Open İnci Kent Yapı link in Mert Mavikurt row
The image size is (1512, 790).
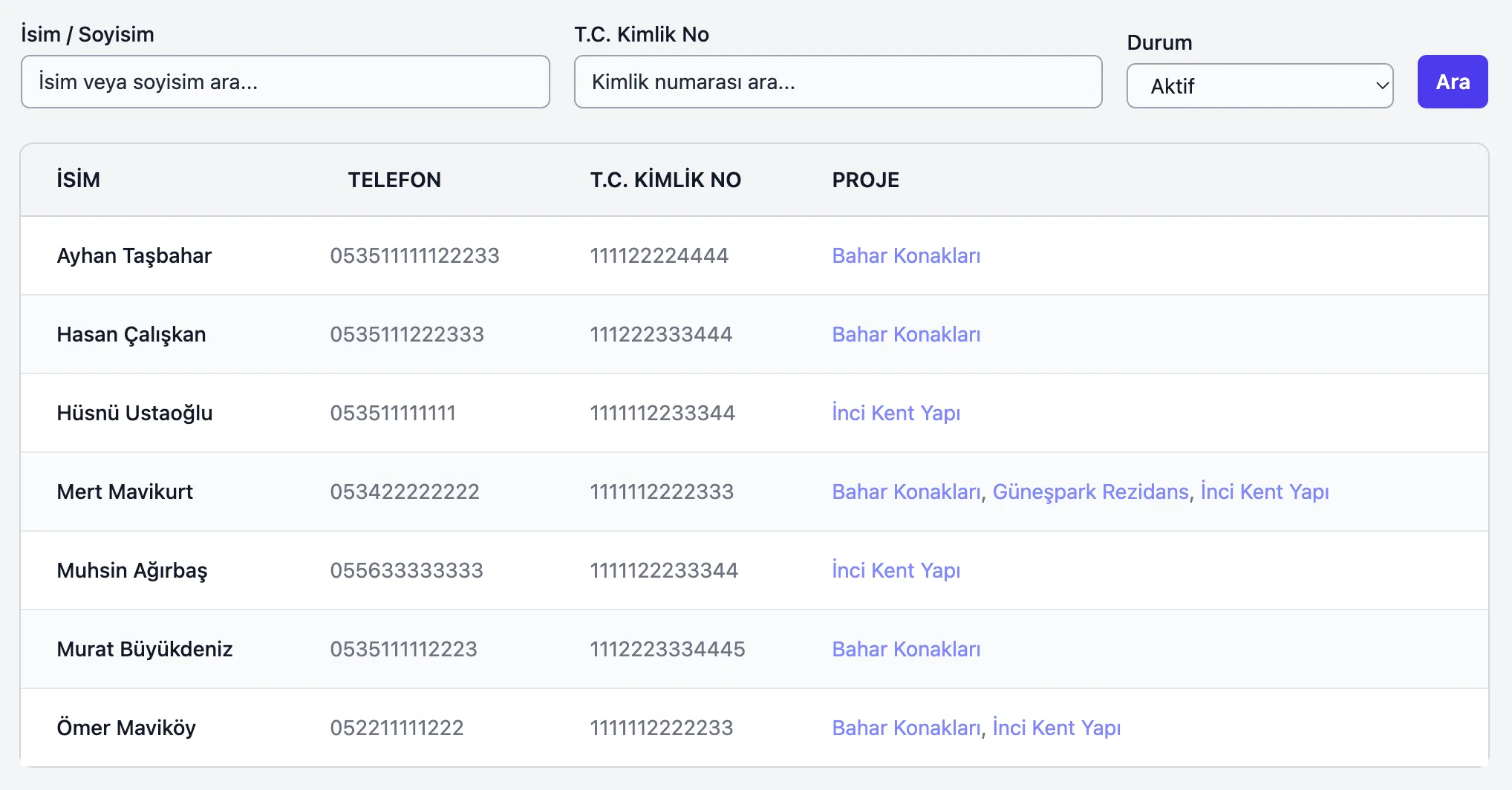click(x=1265, y=492)
